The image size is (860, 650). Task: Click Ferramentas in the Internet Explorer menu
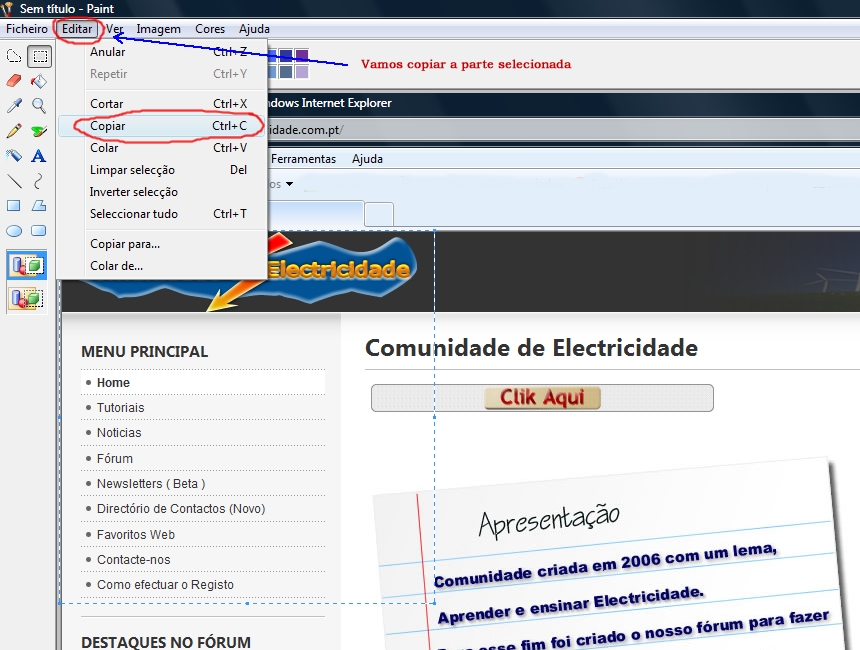(303, 159)
